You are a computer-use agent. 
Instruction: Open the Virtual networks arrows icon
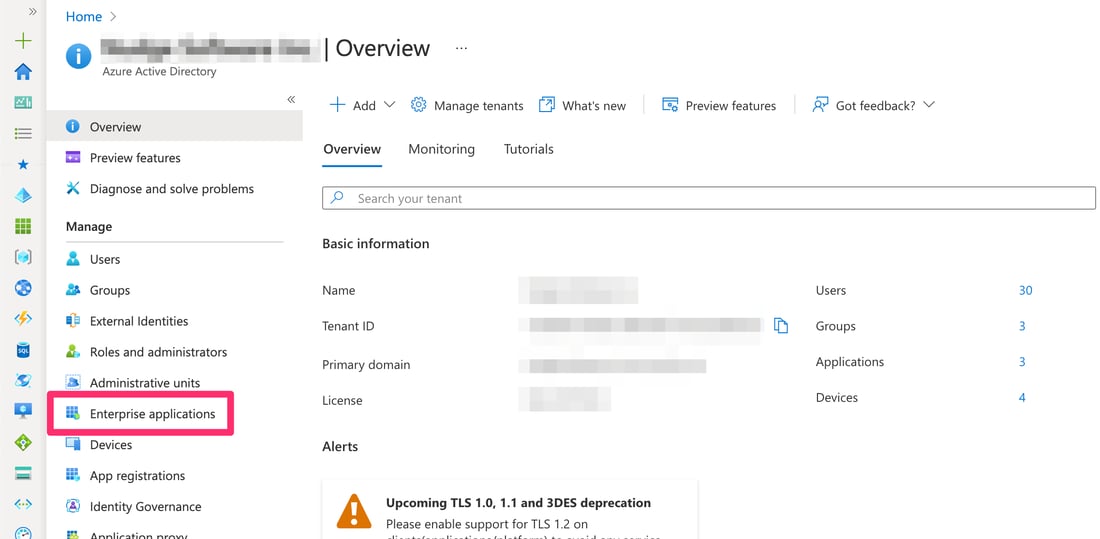[x=23, y=504]
